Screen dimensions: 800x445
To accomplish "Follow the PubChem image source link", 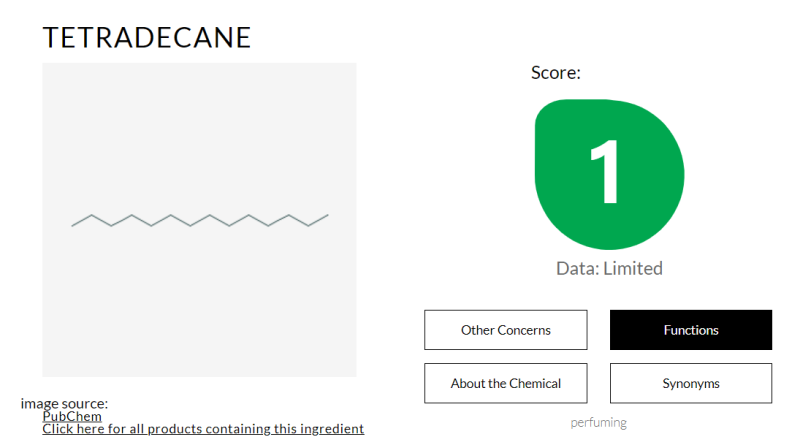I will tap(72, 416).
